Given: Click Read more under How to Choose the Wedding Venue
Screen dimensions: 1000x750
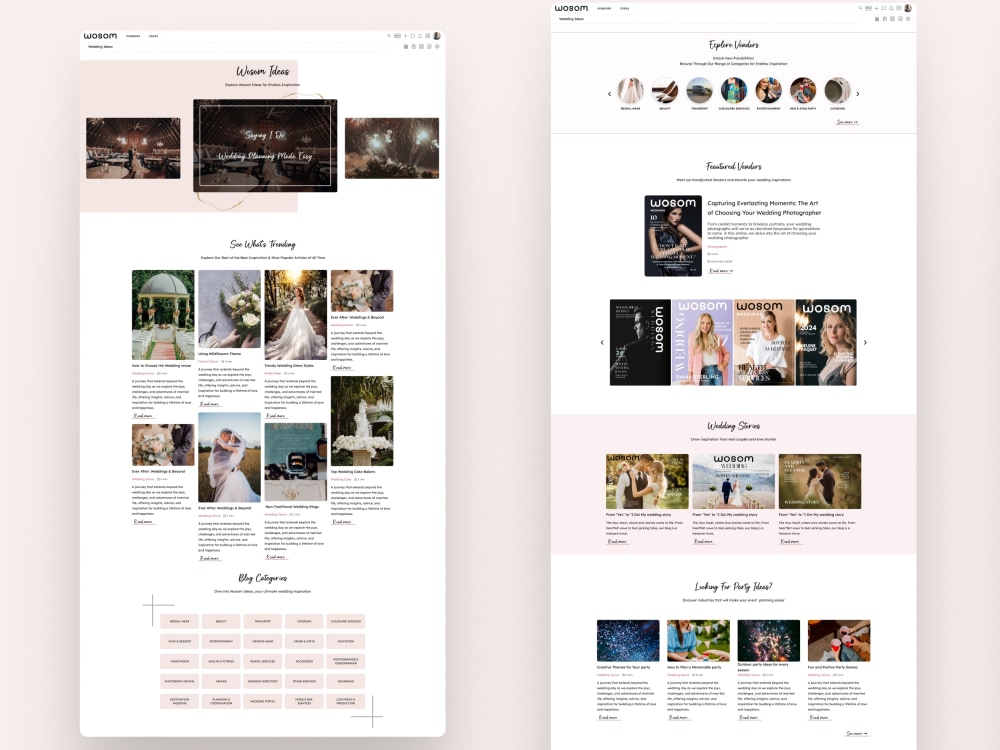Looking at the screenshot, I should coord(143,415).
